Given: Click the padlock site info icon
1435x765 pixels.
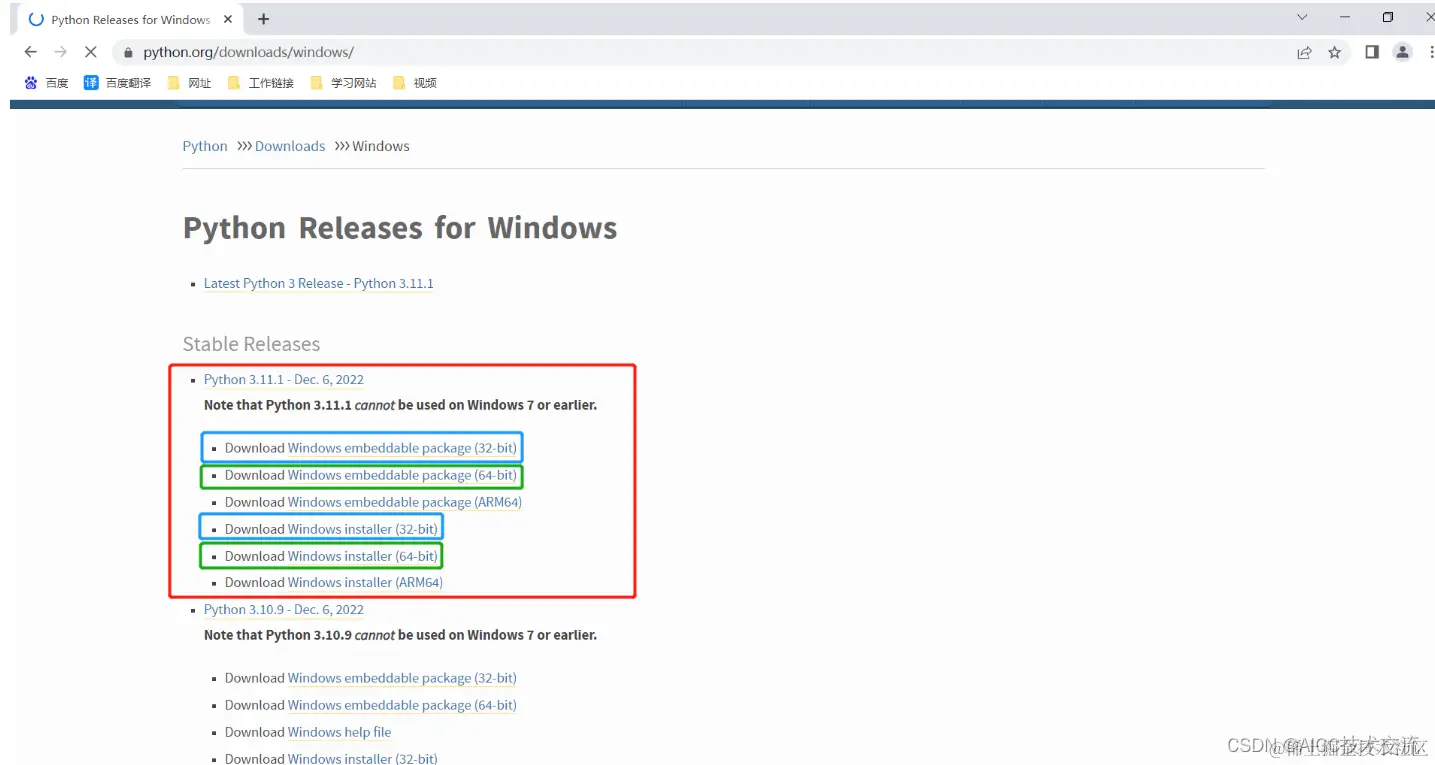Looking at the screenshot, I should 128,53.
